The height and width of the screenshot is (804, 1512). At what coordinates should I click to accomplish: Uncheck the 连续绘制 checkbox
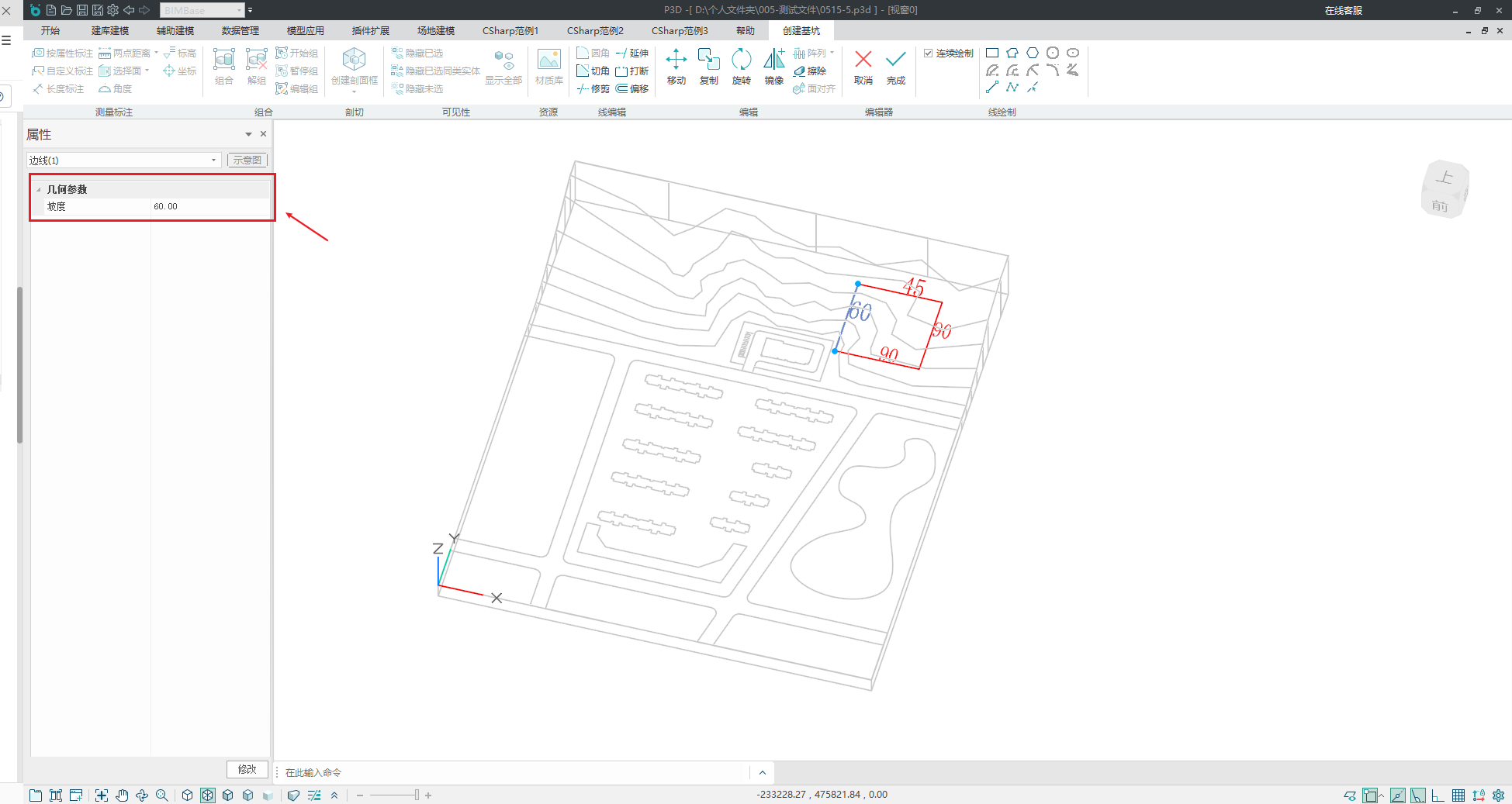[x=928, y=53]
